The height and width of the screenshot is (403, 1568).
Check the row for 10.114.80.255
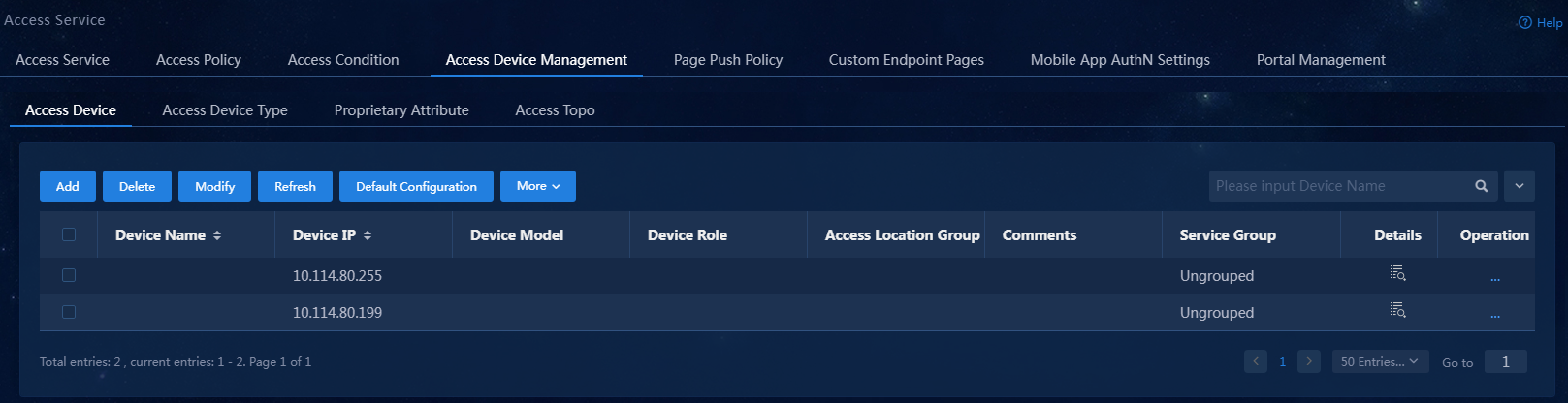pyautogui.click(x=69, y=275)
